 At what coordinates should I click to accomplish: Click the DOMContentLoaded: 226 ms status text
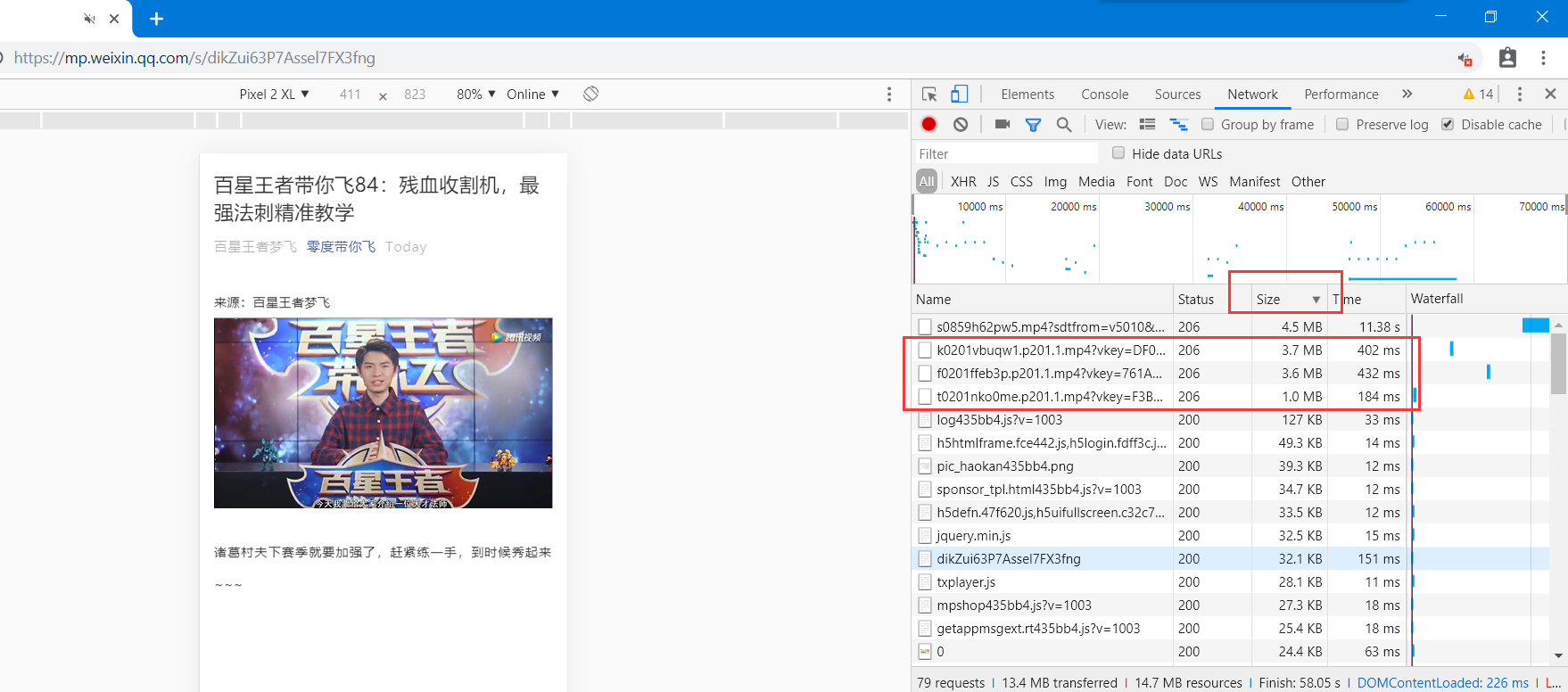tap(1442, 683)
